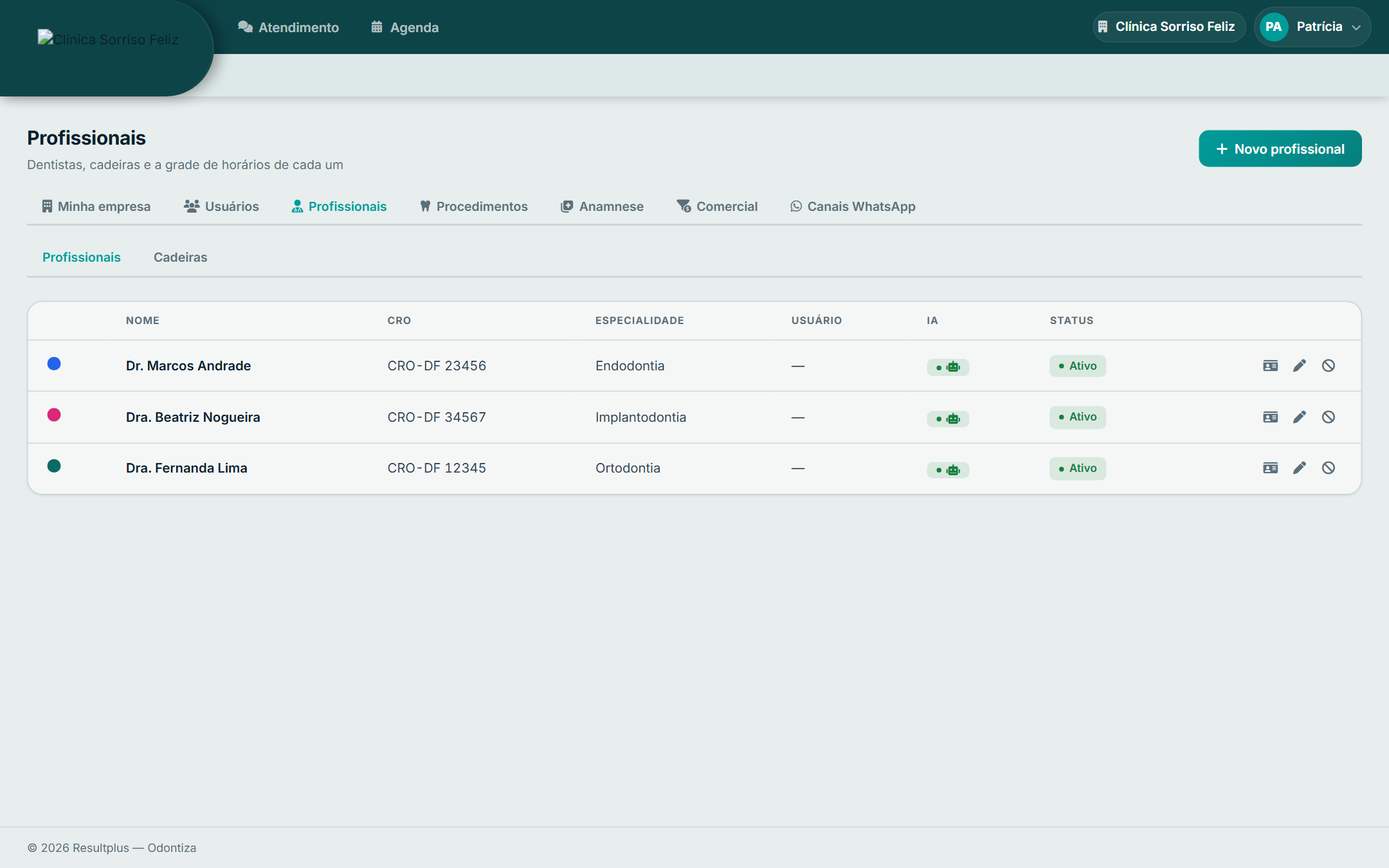The image size is (1389, 868).
Task: Click the Clínica Sorriso Feliz clinic selector
Action: pyautogui.click(x=1169, y=27)
